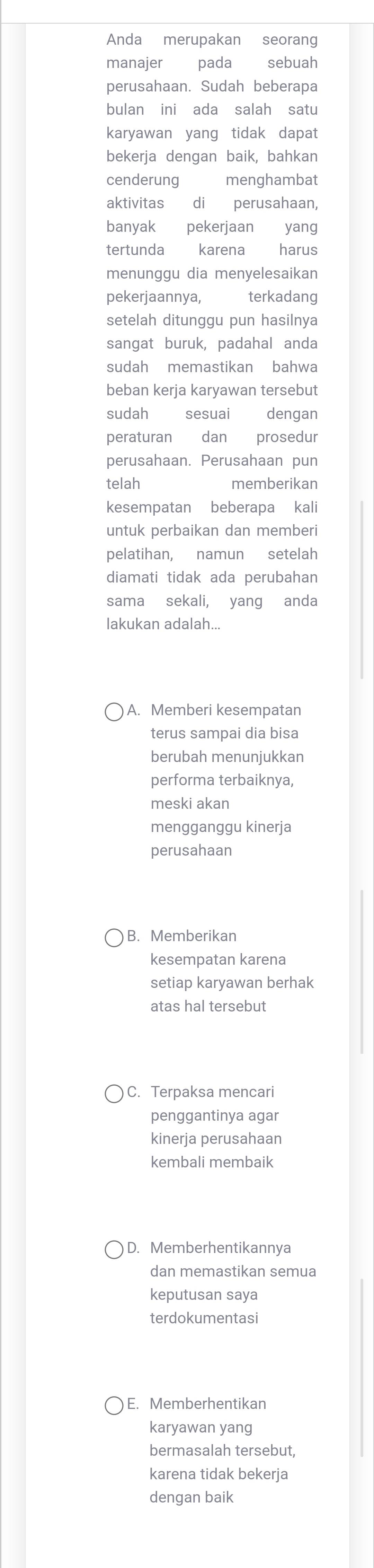Choose the option B radio button
This screenshot has height=1568, width=374.
[114, 937]
